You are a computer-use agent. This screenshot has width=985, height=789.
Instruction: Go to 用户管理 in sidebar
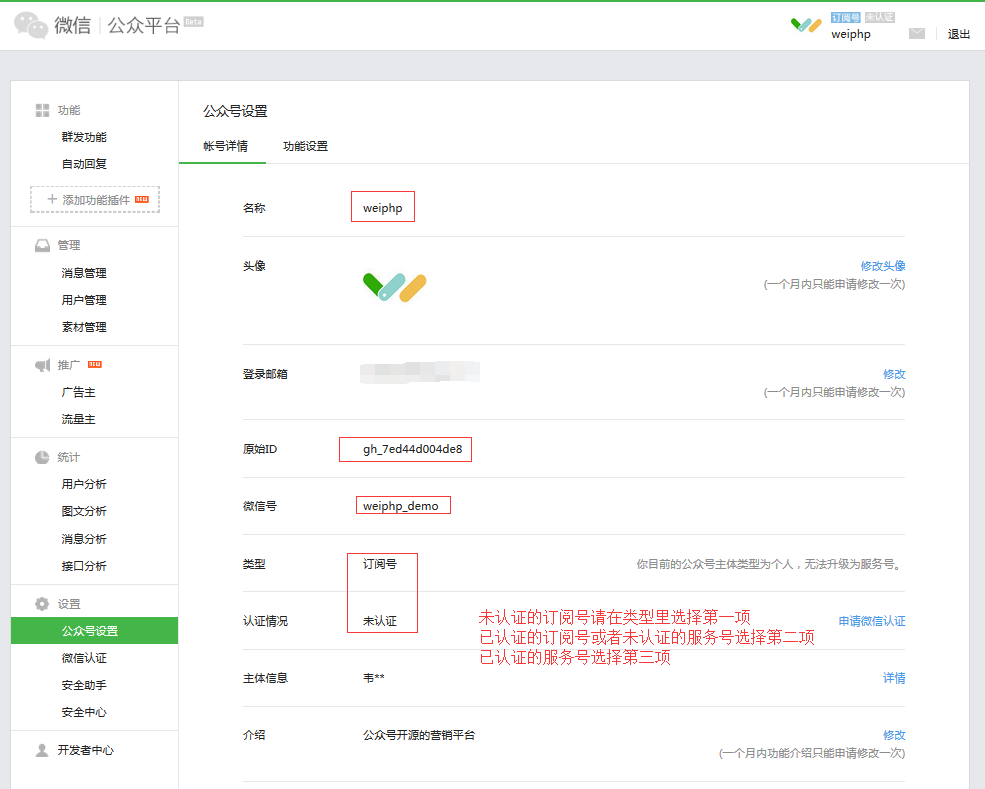pyautogui.click(x=84, y=300)
